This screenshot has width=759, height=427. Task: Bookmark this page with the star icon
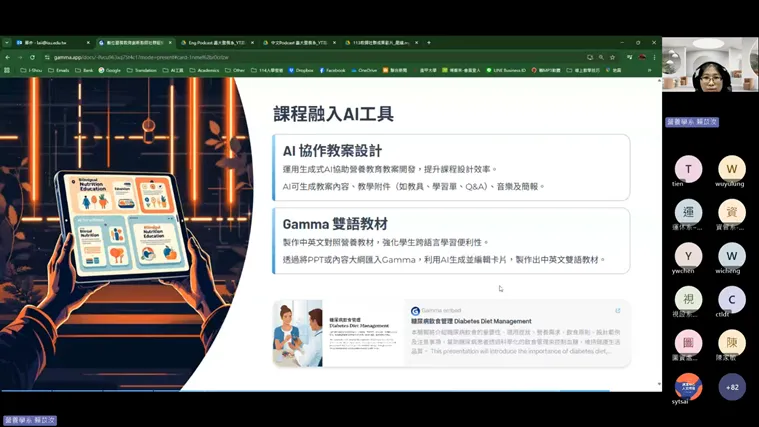(x=613, y=57)
